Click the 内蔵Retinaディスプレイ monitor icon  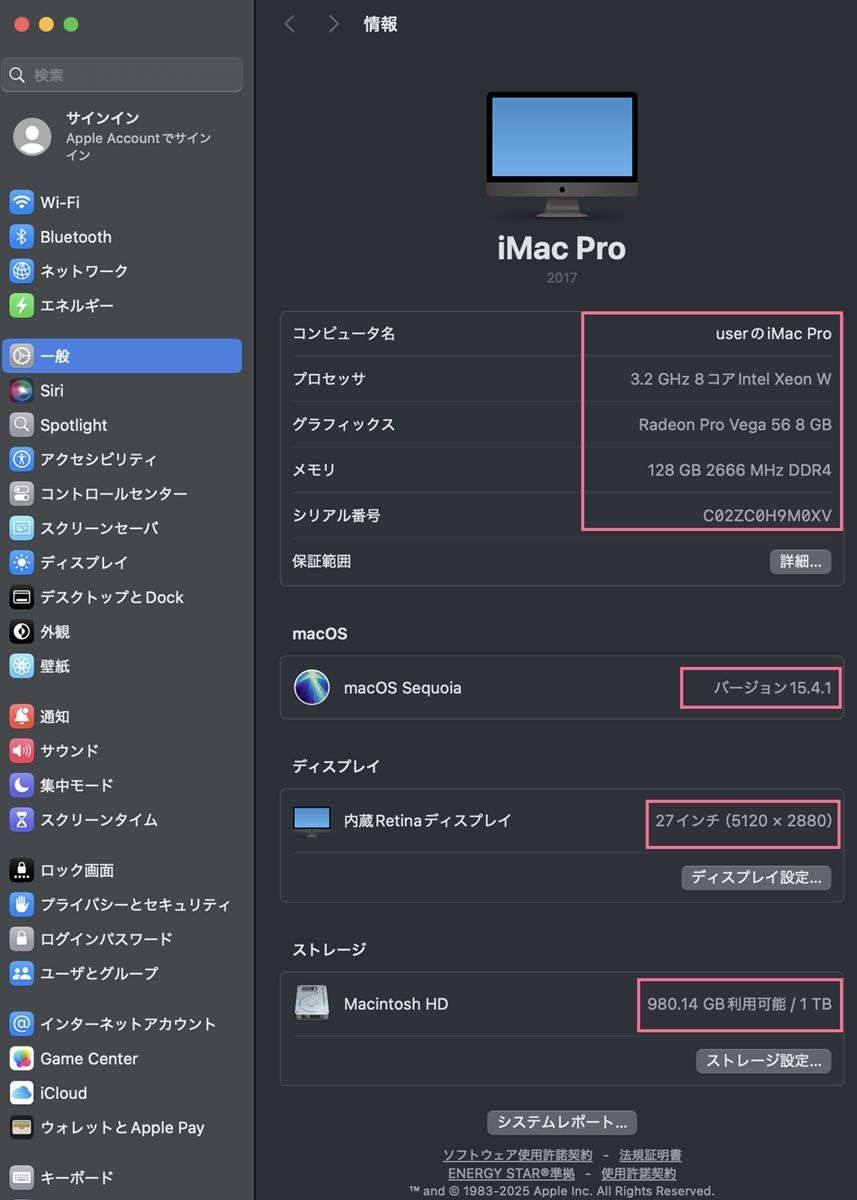(312, 821)
